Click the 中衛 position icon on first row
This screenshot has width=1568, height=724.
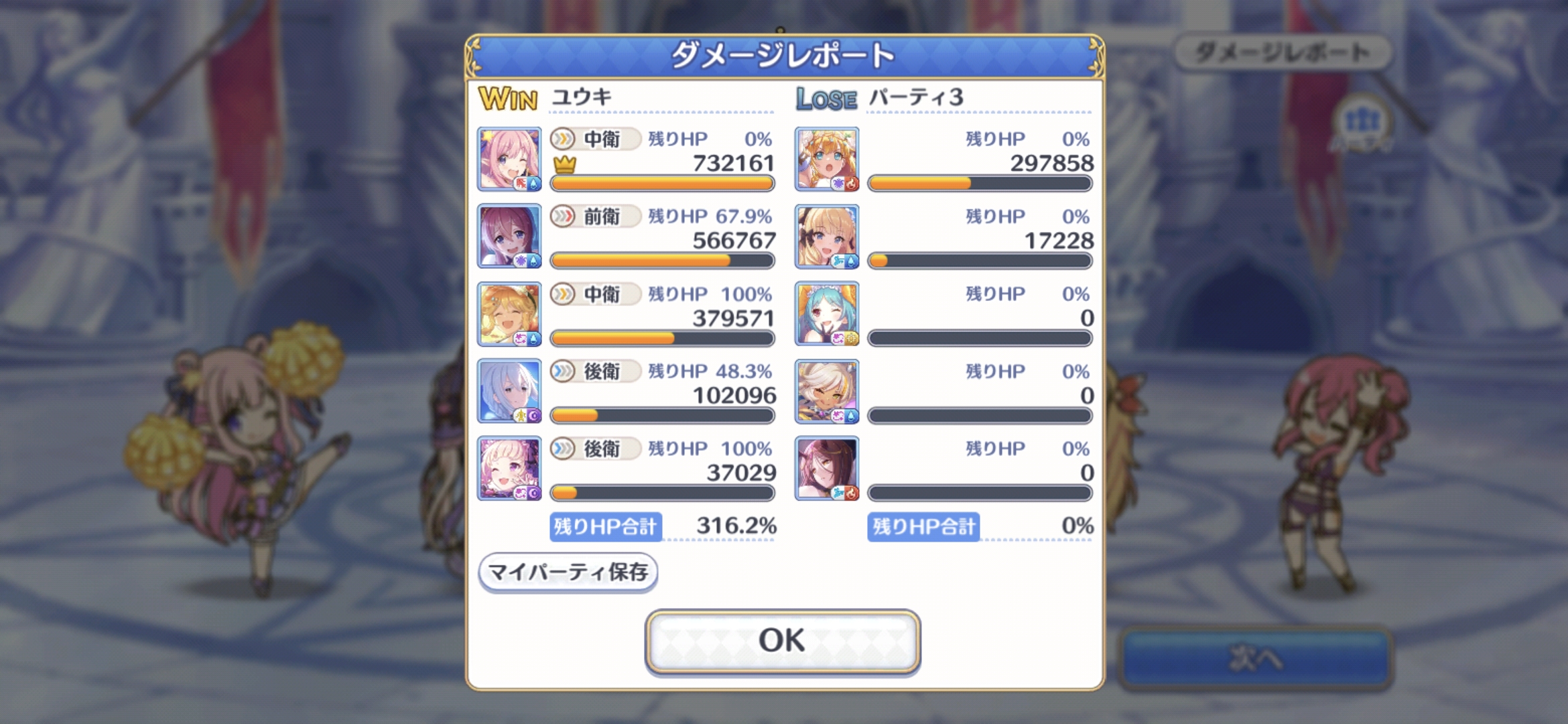[x=563, y=139]
